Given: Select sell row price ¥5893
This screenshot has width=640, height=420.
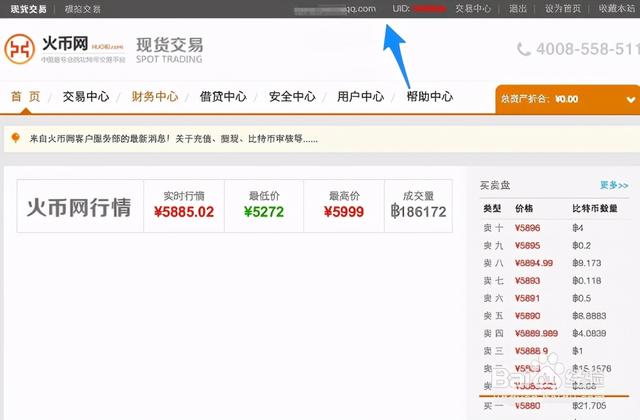Looking at the screenshot, I should tap(527, 280).
